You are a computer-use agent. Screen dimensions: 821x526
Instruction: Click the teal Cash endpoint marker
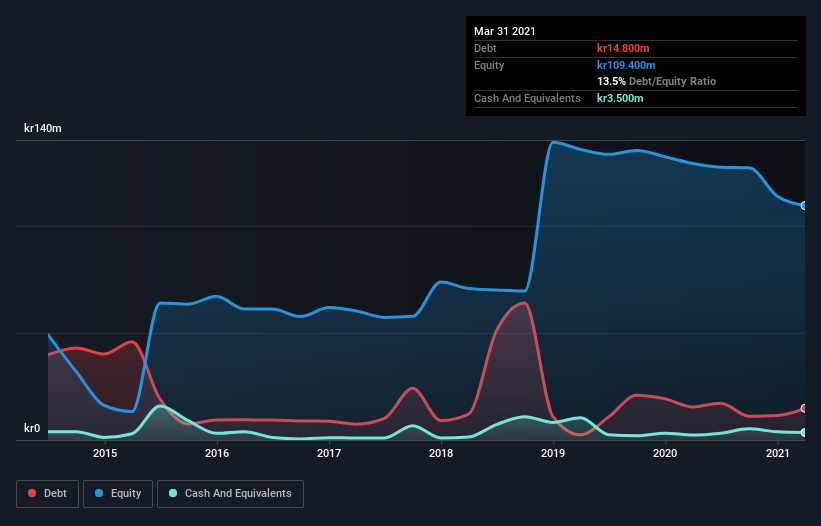pyautogui.click(x=804, y=433)
